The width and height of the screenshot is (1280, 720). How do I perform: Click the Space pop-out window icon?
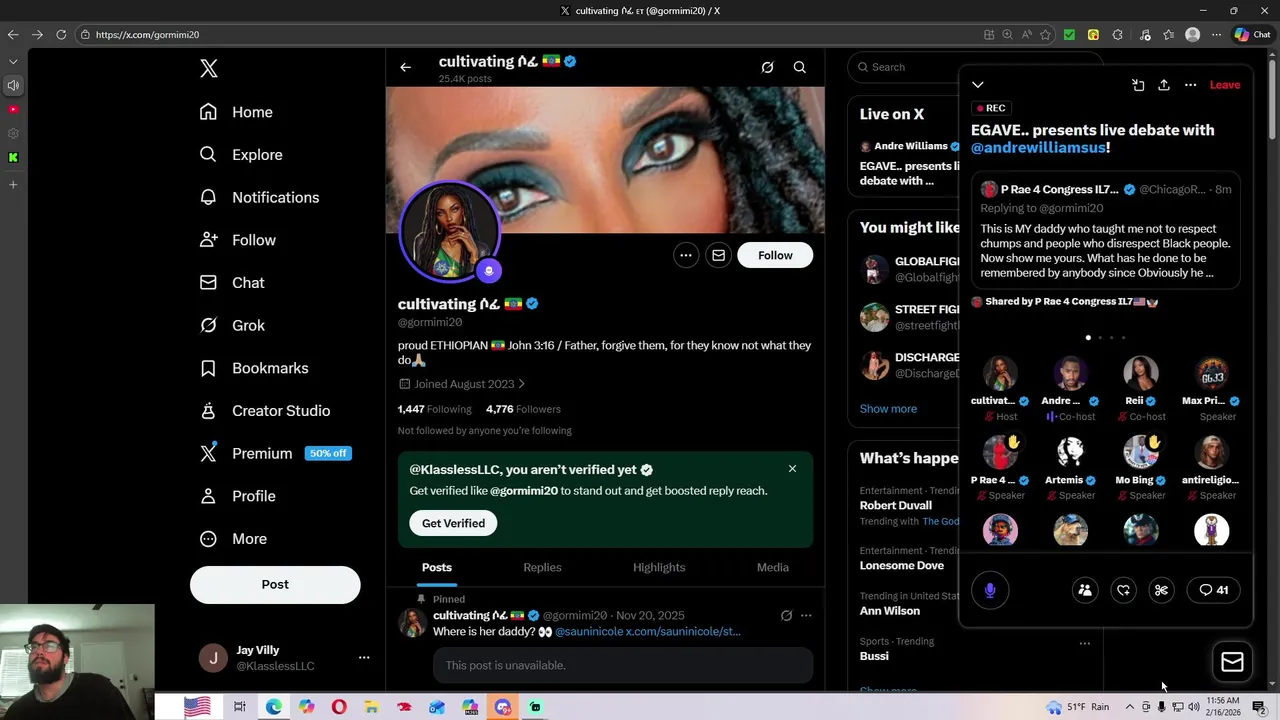pos(1138,85)
